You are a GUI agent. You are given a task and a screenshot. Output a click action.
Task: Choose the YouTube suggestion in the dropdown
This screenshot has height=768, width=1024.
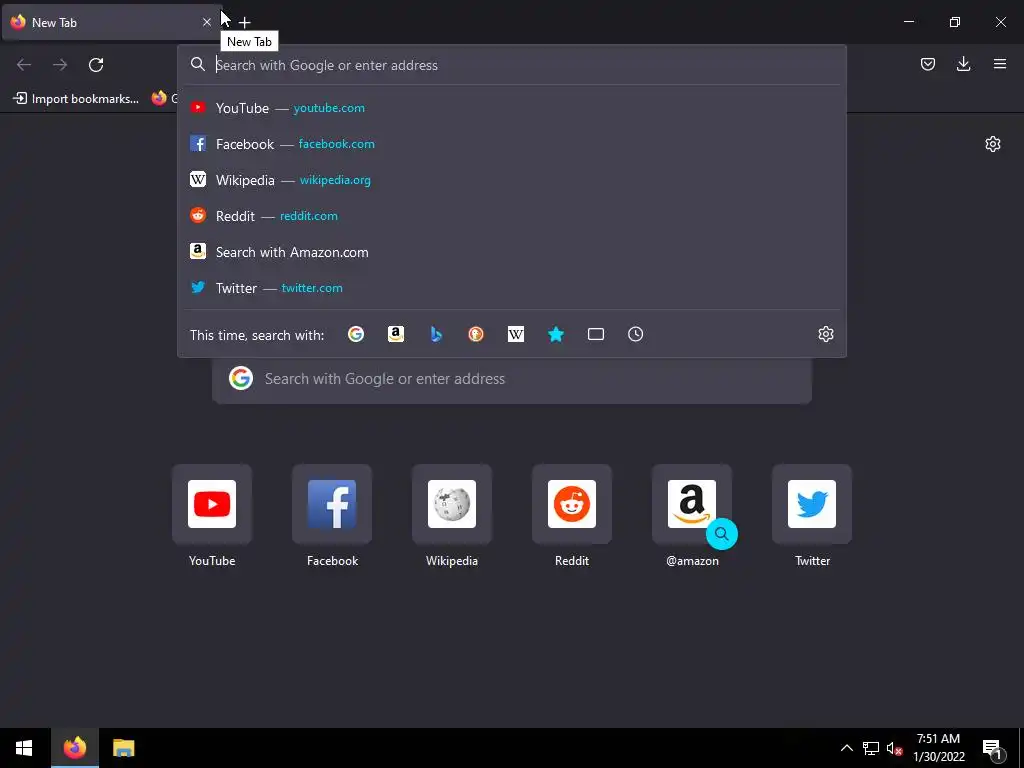(x=512, y=108)
